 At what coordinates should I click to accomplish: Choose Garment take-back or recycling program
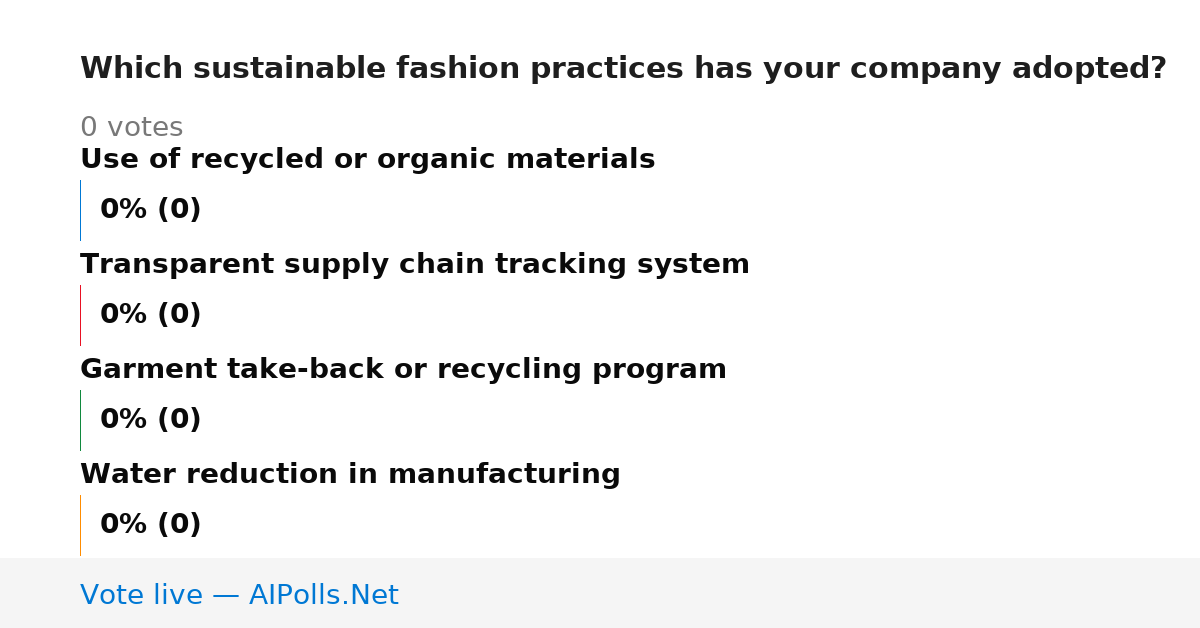click(x=403, y=370)
